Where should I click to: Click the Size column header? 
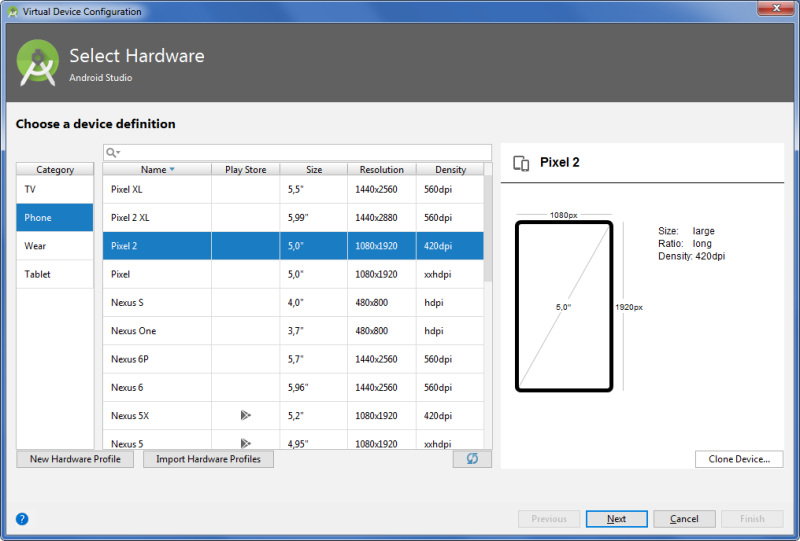click(x=314, y=169)
